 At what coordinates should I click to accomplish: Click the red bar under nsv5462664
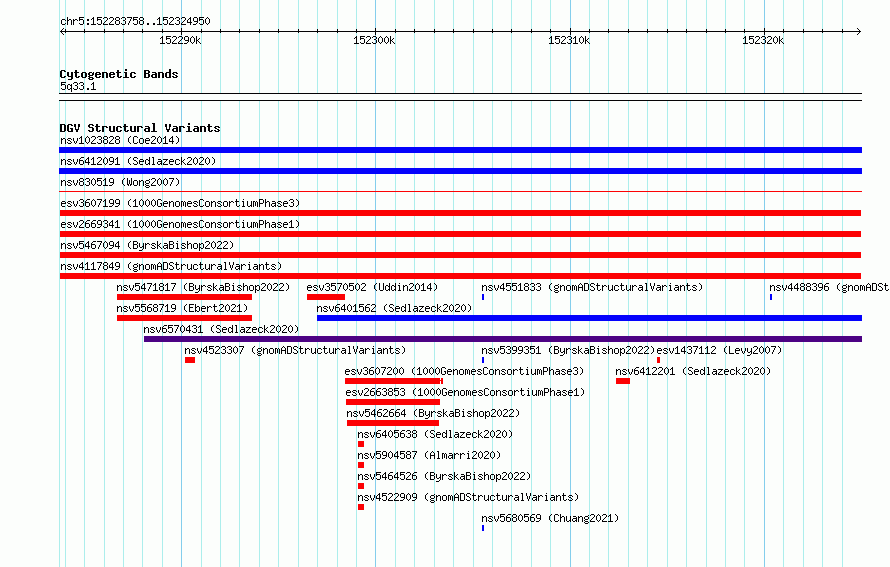[393, 423]
